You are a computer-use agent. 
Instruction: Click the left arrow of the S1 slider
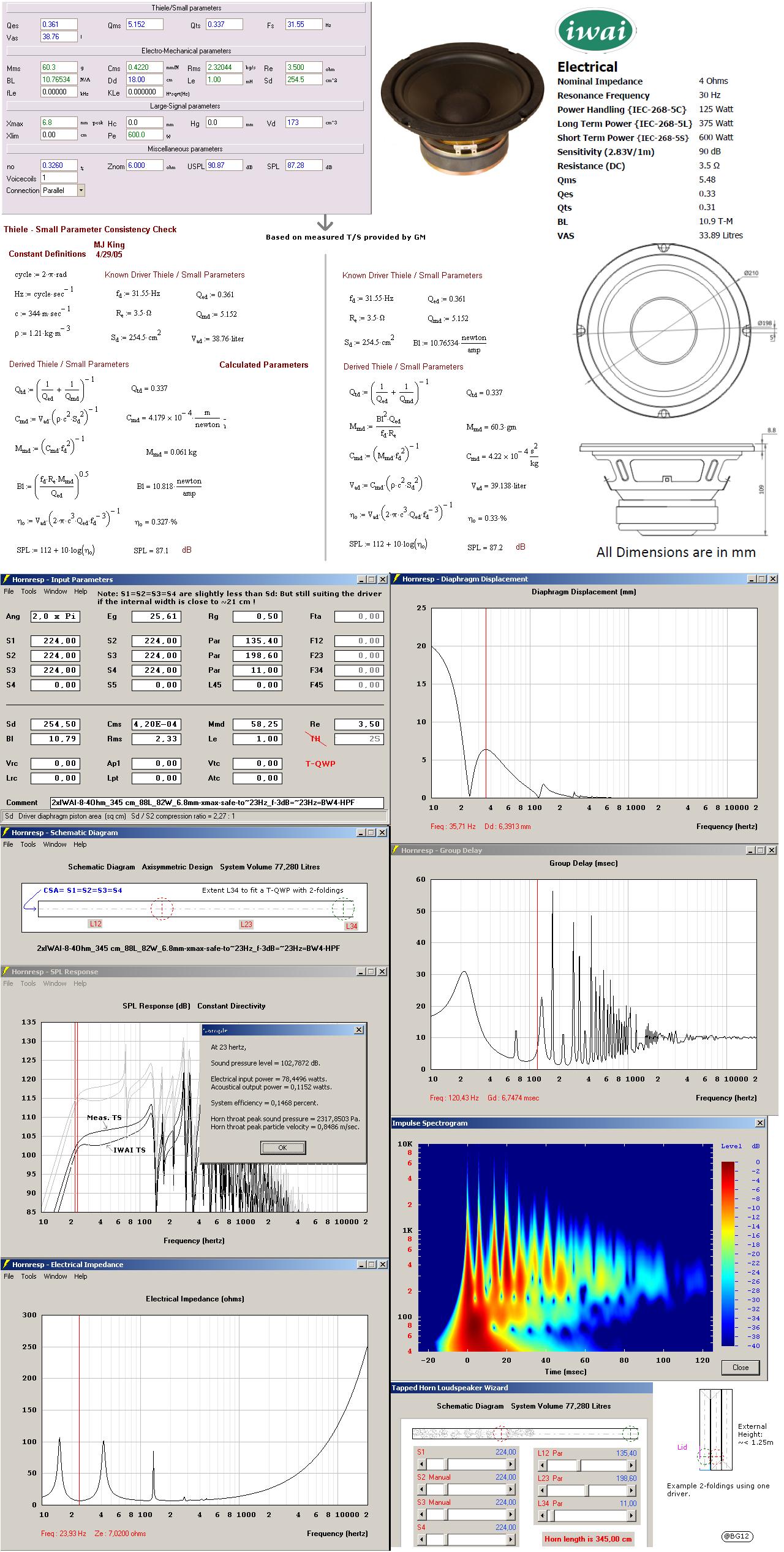[421, 1466]
